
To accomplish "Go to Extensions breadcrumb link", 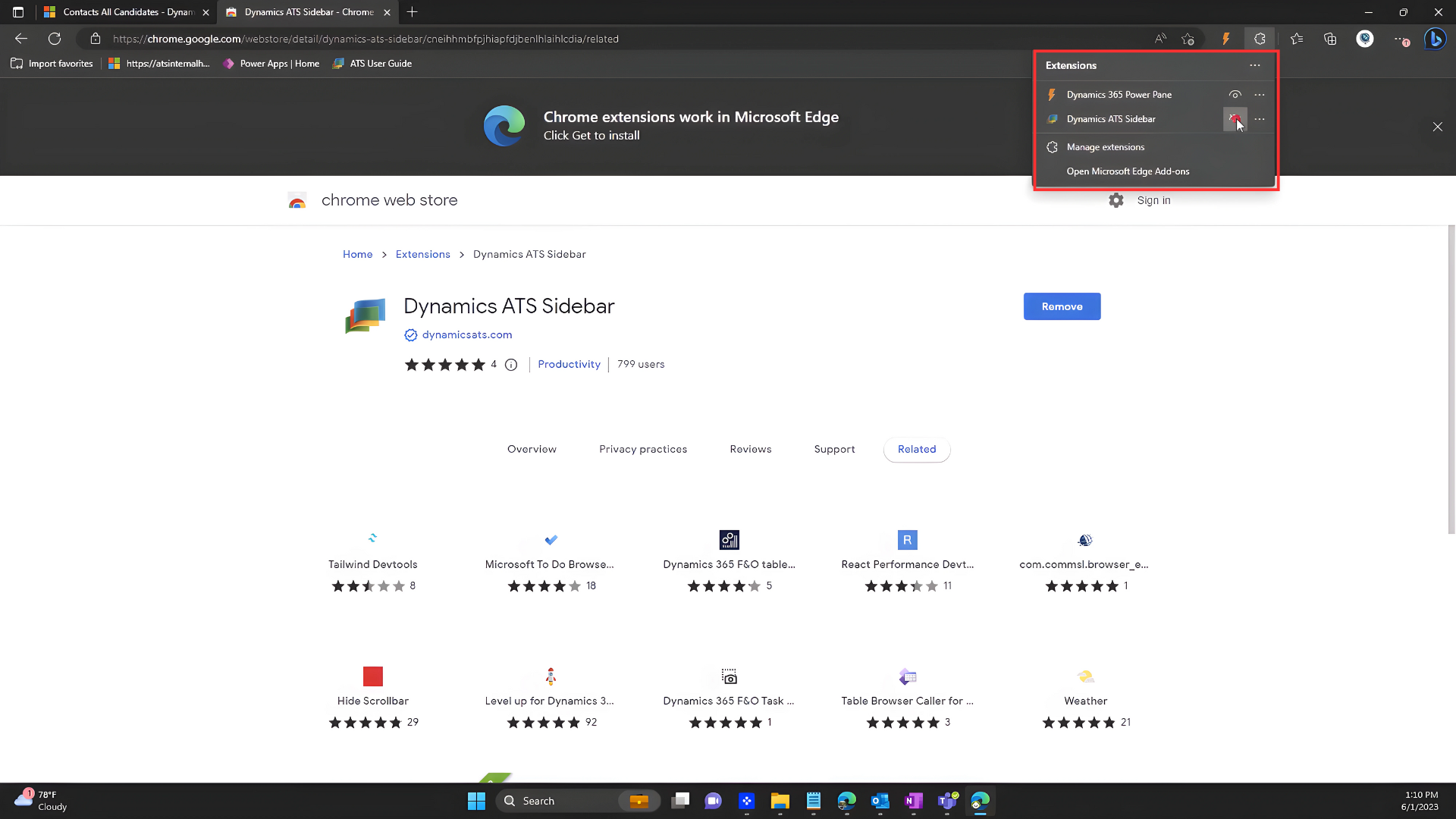I will (x=422, y=254).
